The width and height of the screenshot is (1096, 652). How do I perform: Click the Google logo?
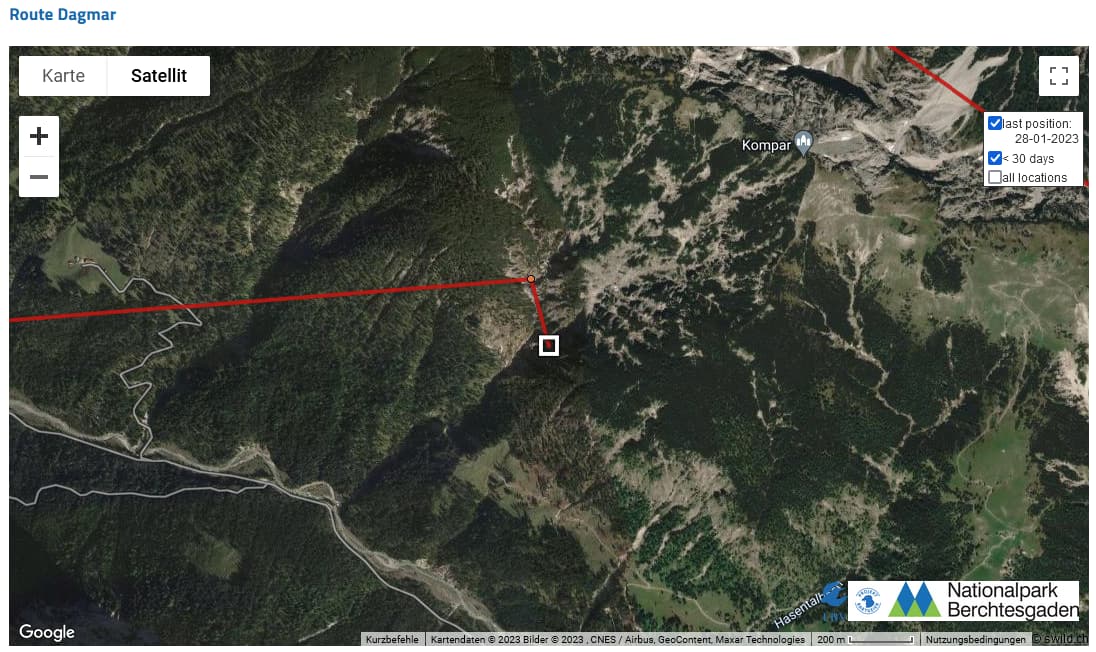(x=47, y=632)
